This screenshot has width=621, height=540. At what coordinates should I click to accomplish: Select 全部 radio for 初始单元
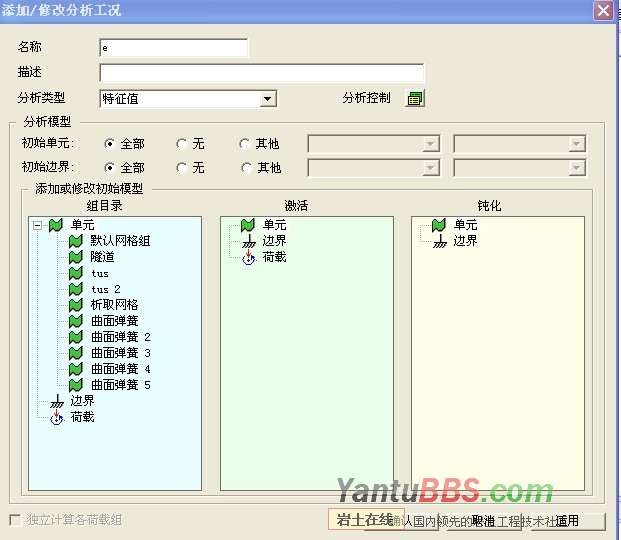click(x=110, y=144)
